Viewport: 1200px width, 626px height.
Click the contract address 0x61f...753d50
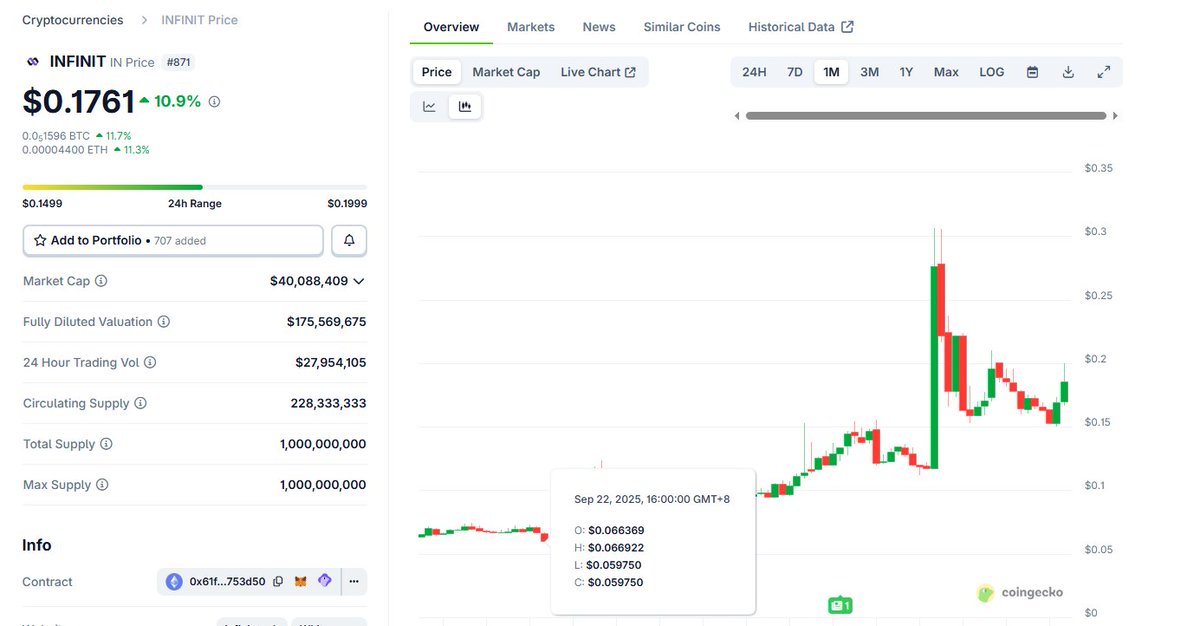pyautogui.click(x=228, y=581)
